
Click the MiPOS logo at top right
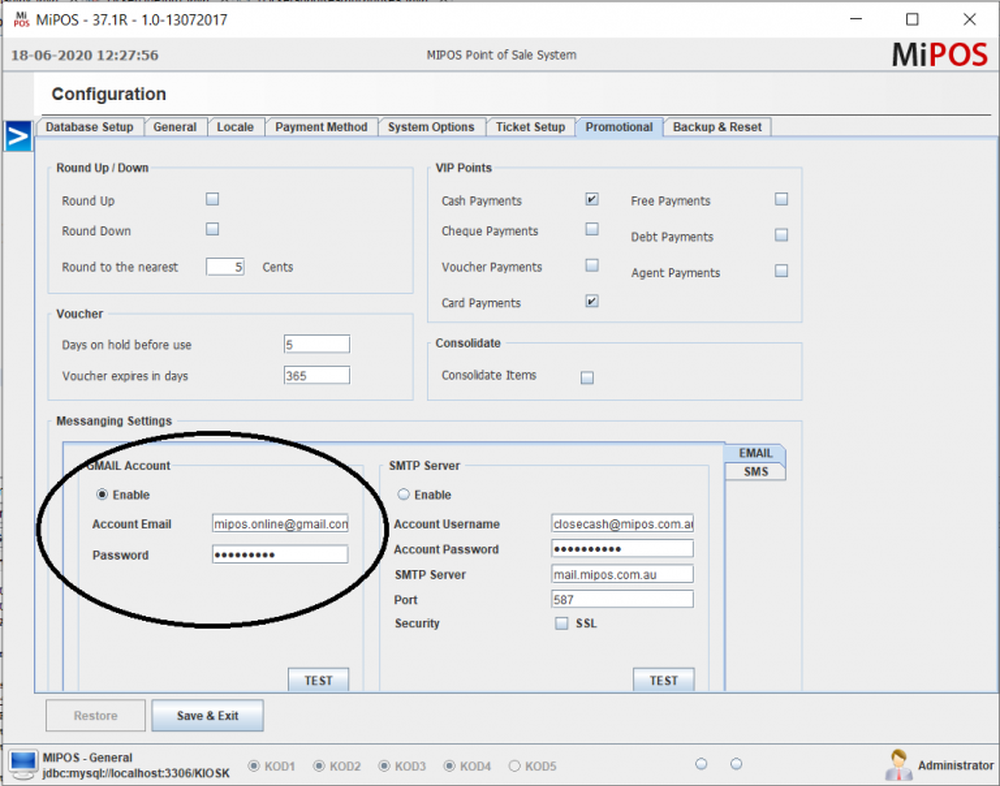tap(938, 55)
